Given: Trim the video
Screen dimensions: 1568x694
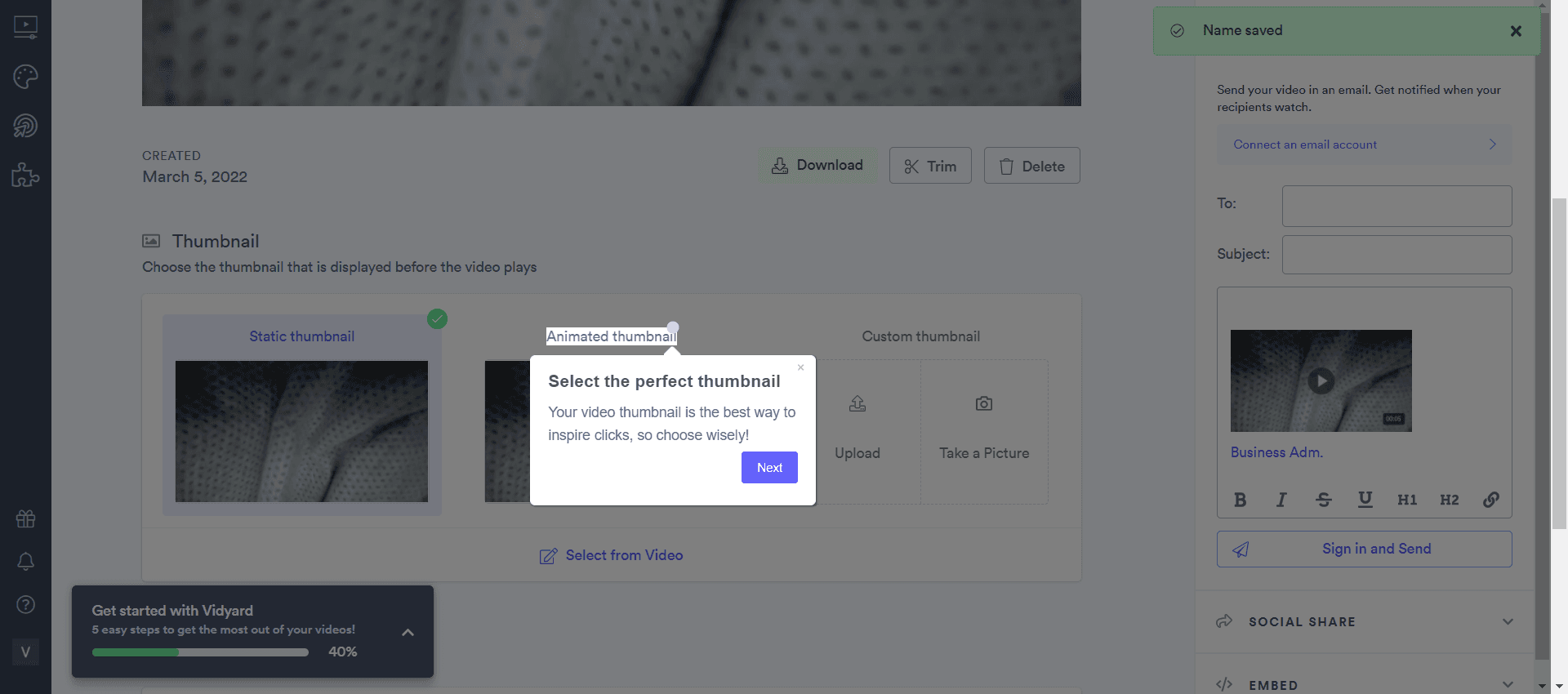Looking at the screenshot, I should [x=930, y=166].
